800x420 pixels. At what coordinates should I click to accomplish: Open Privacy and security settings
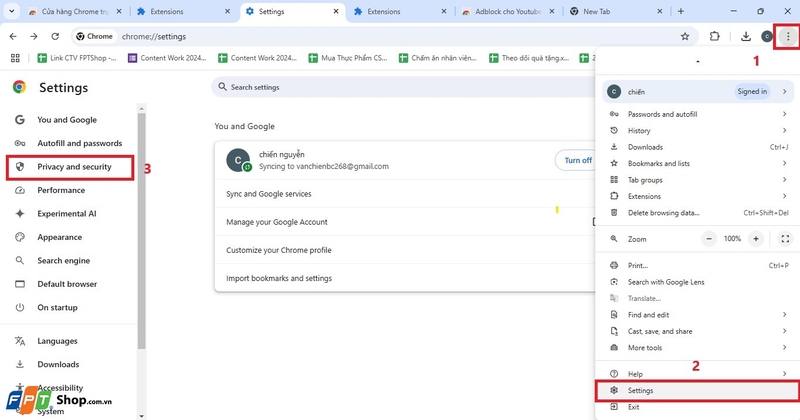70,167
